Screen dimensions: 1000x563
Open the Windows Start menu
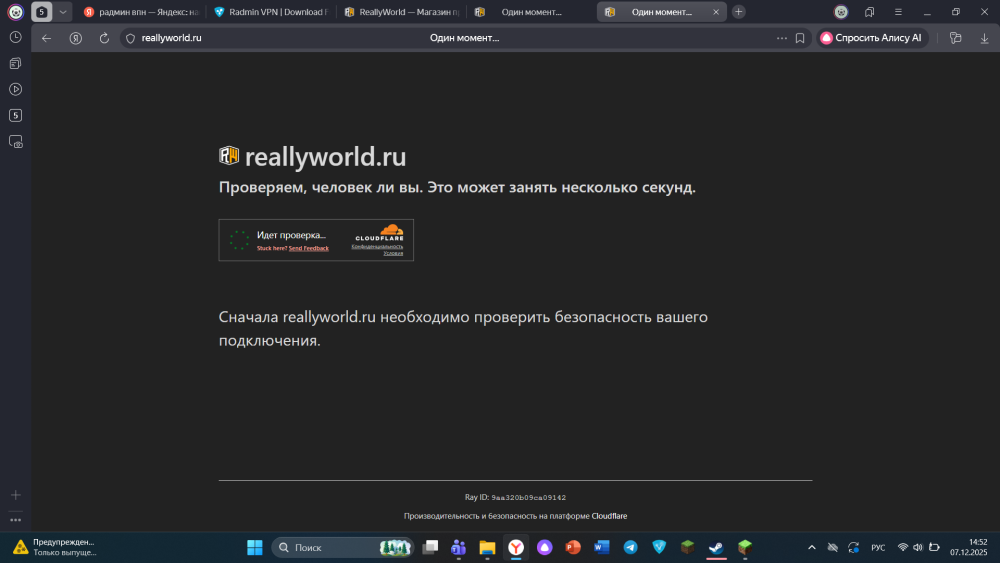[254, 547]
